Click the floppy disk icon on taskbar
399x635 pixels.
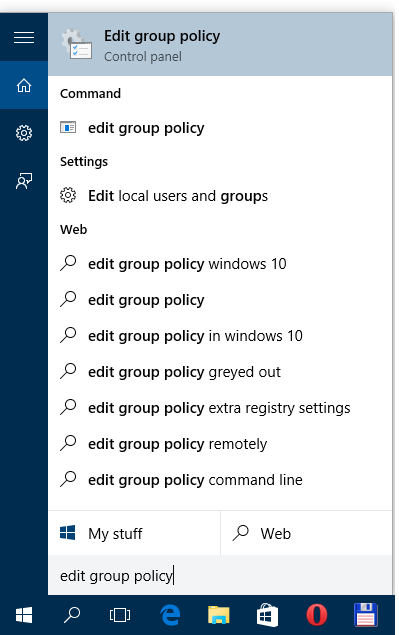[366, 615]
